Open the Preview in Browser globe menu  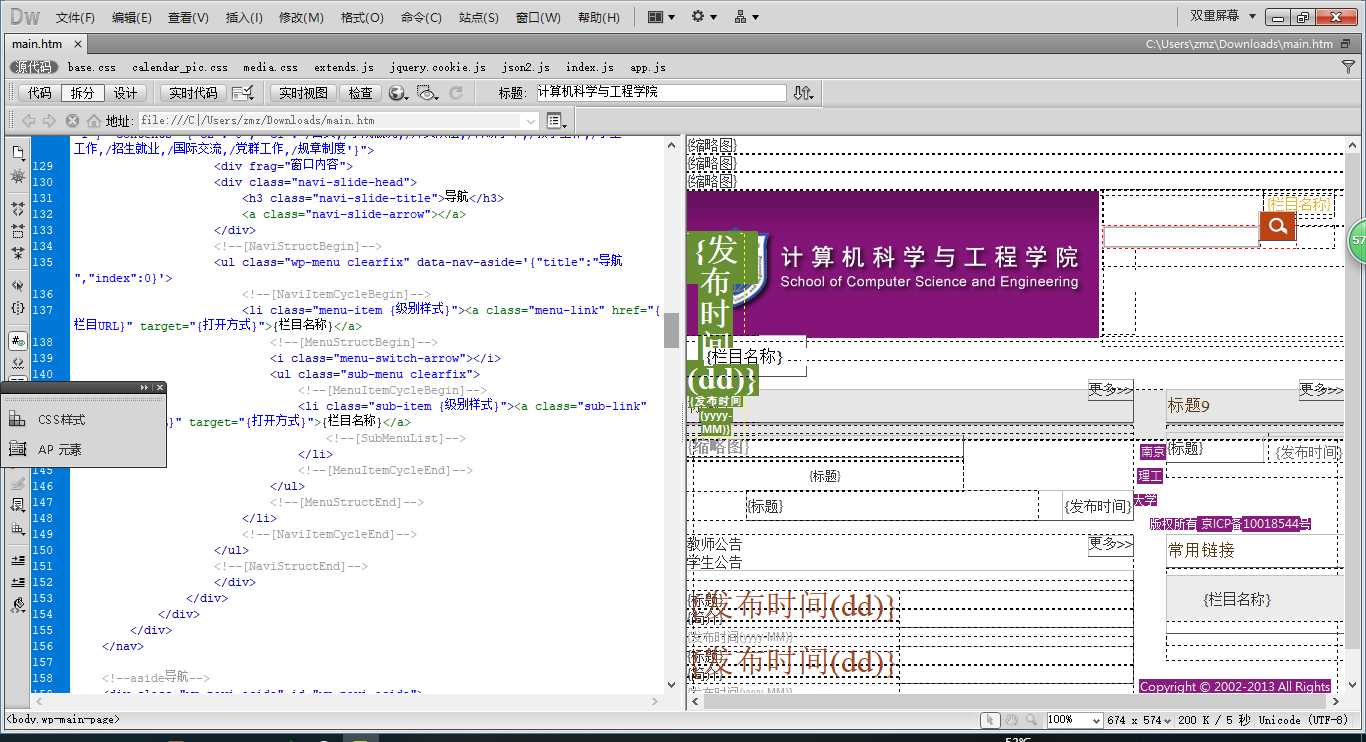tap(398, 93)
